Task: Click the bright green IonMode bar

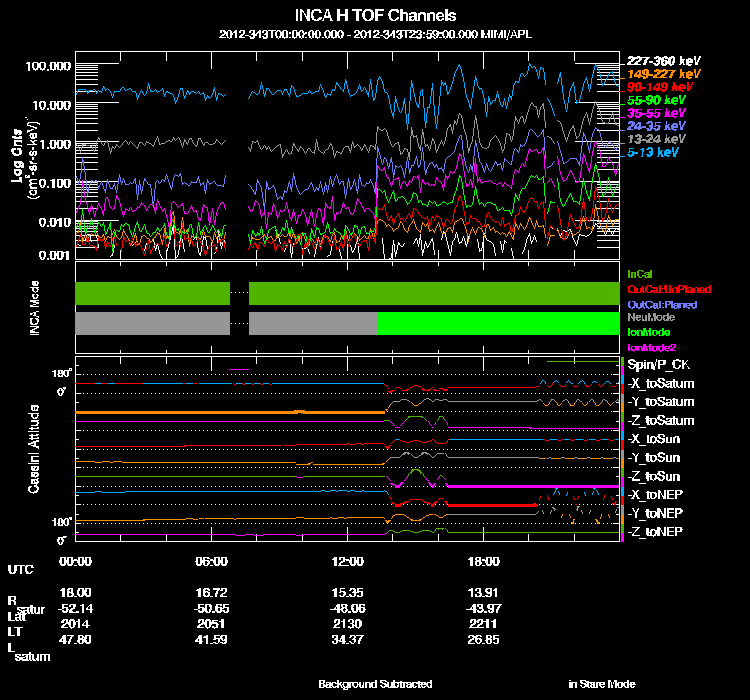Action: coord(497,323)
